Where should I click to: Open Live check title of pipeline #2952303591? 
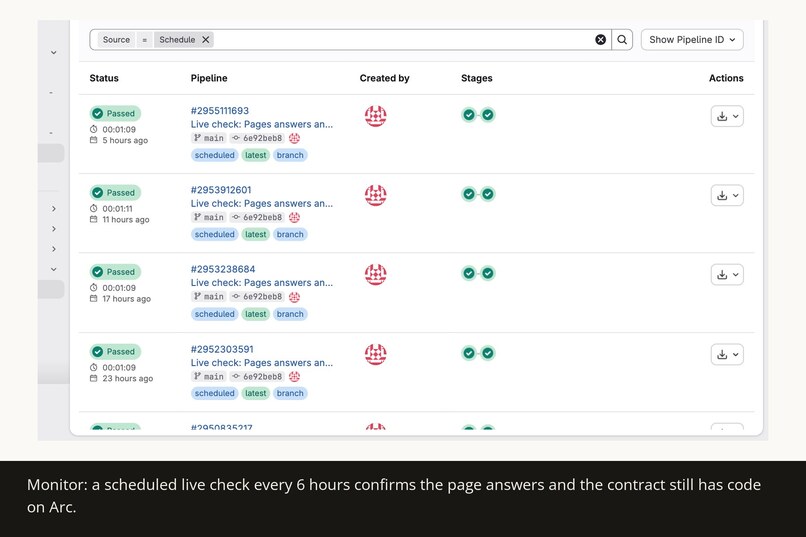point(262,362)
